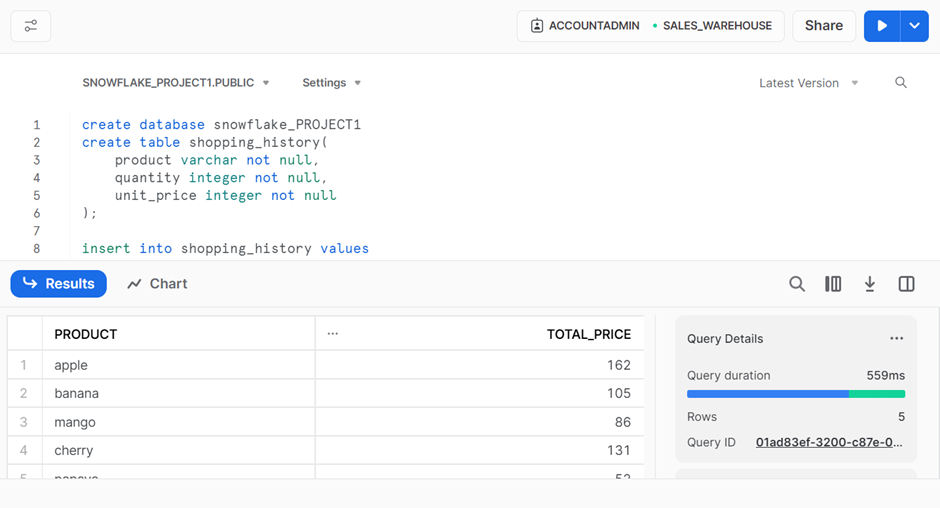Image resolution: width=940 pixels, height=508 pixels.
Task: Run the query with play button
Action: tap(881, 26)
